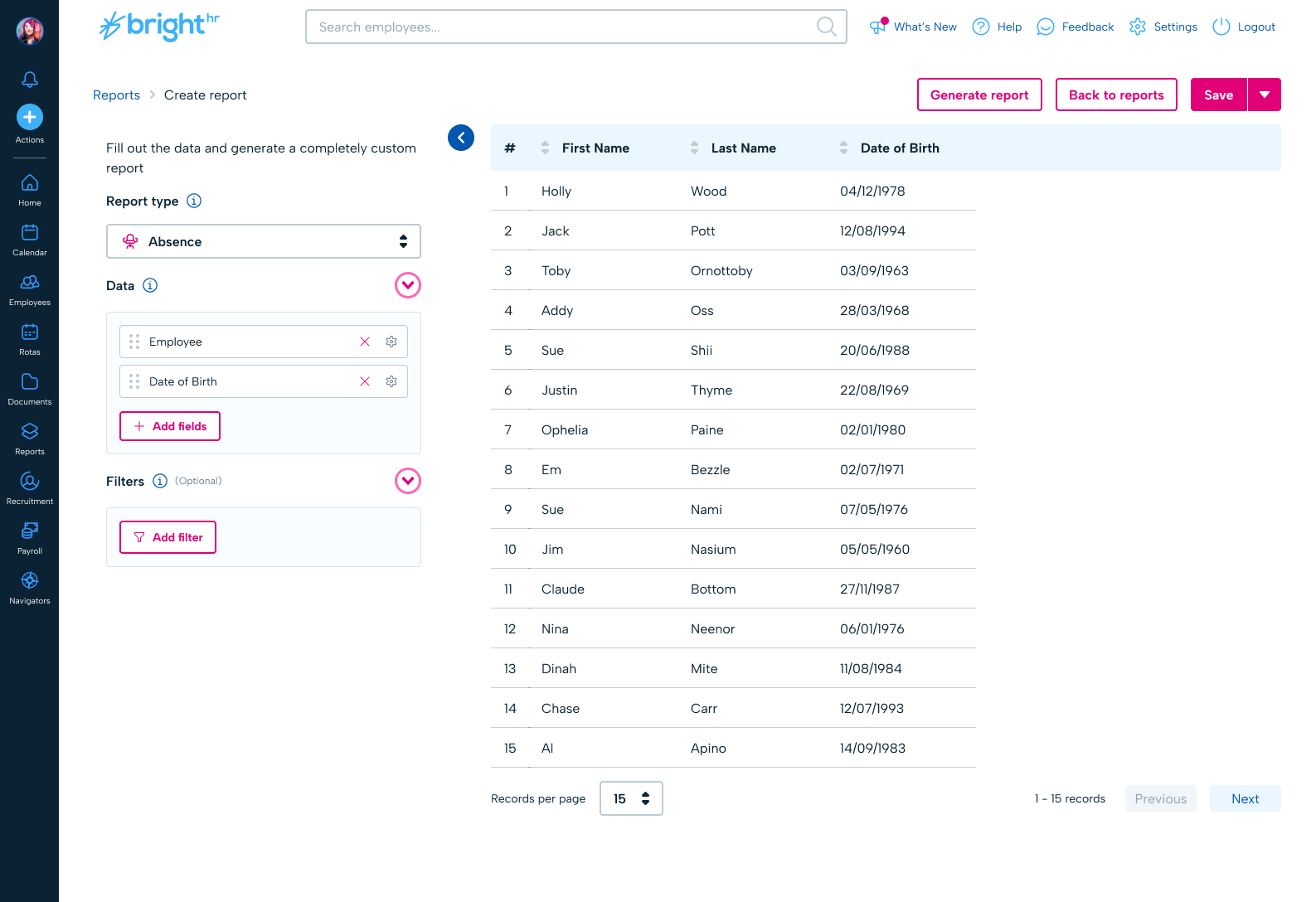Image resolution: width=1316 pixels, height=902 pixels.
Task: Click Add fields button
Action: [170, 426]
